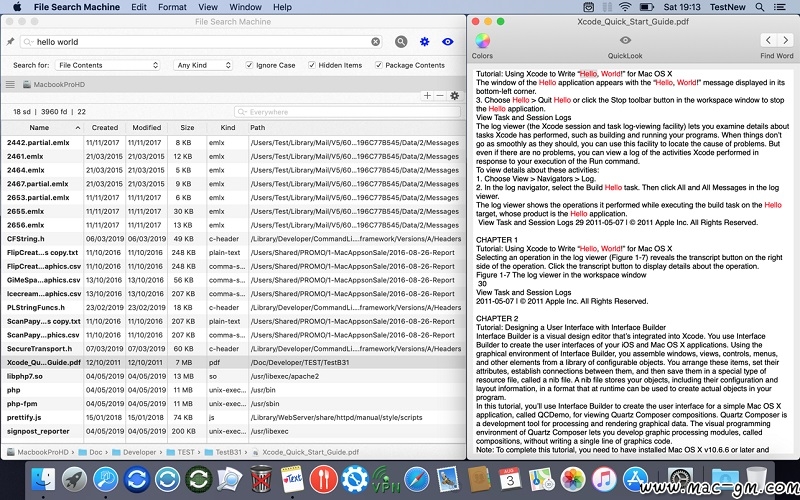Toggle preview with blue eye icon
Screen dimensions: 800x500
point(447,42)
